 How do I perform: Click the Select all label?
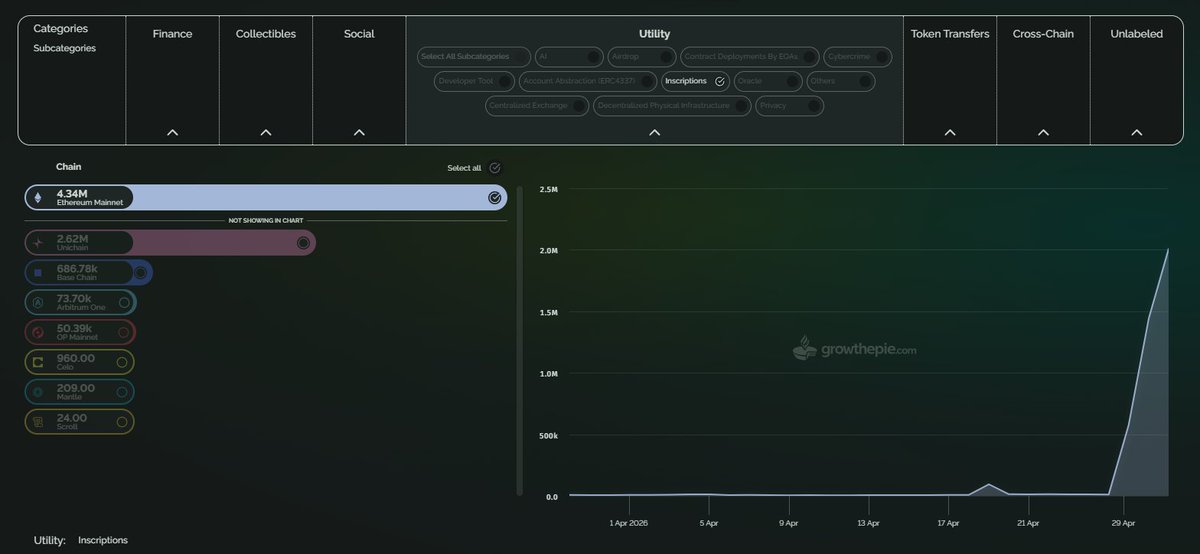point(464,168)
